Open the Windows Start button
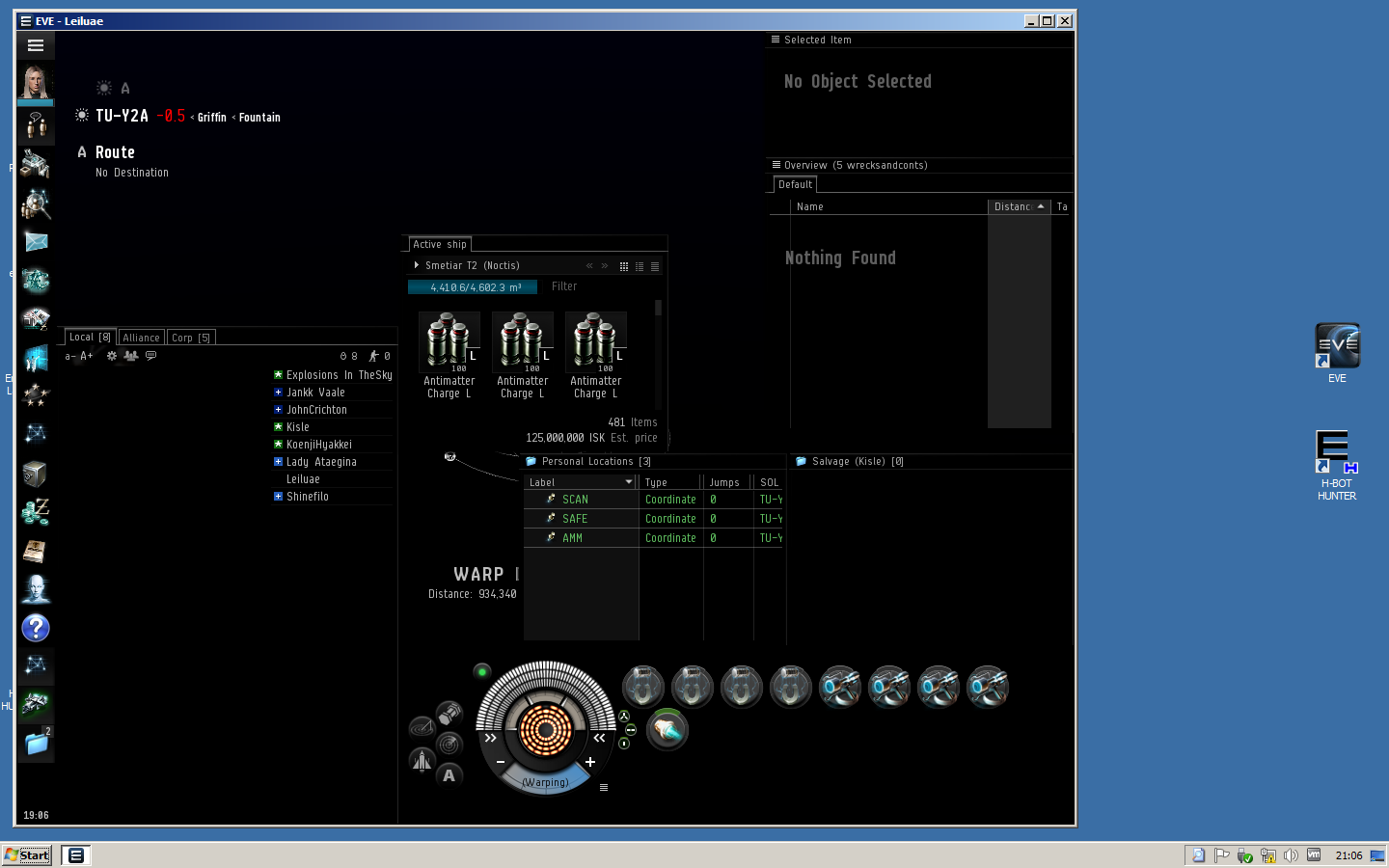This screenshot has height=868, width=1389. pyautogui.click(x=27, y=855)
